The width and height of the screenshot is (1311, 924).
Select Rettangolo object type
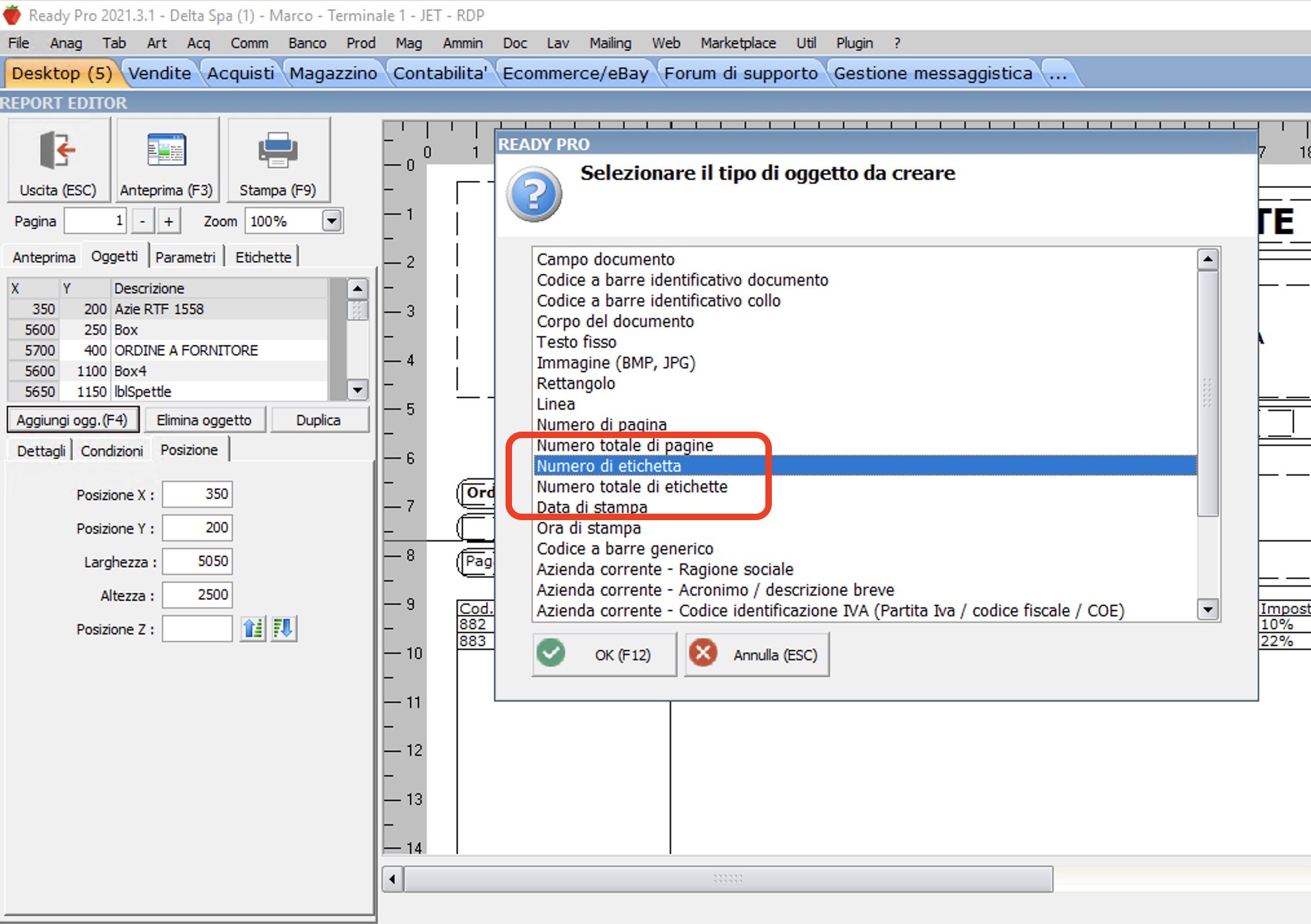865,383
